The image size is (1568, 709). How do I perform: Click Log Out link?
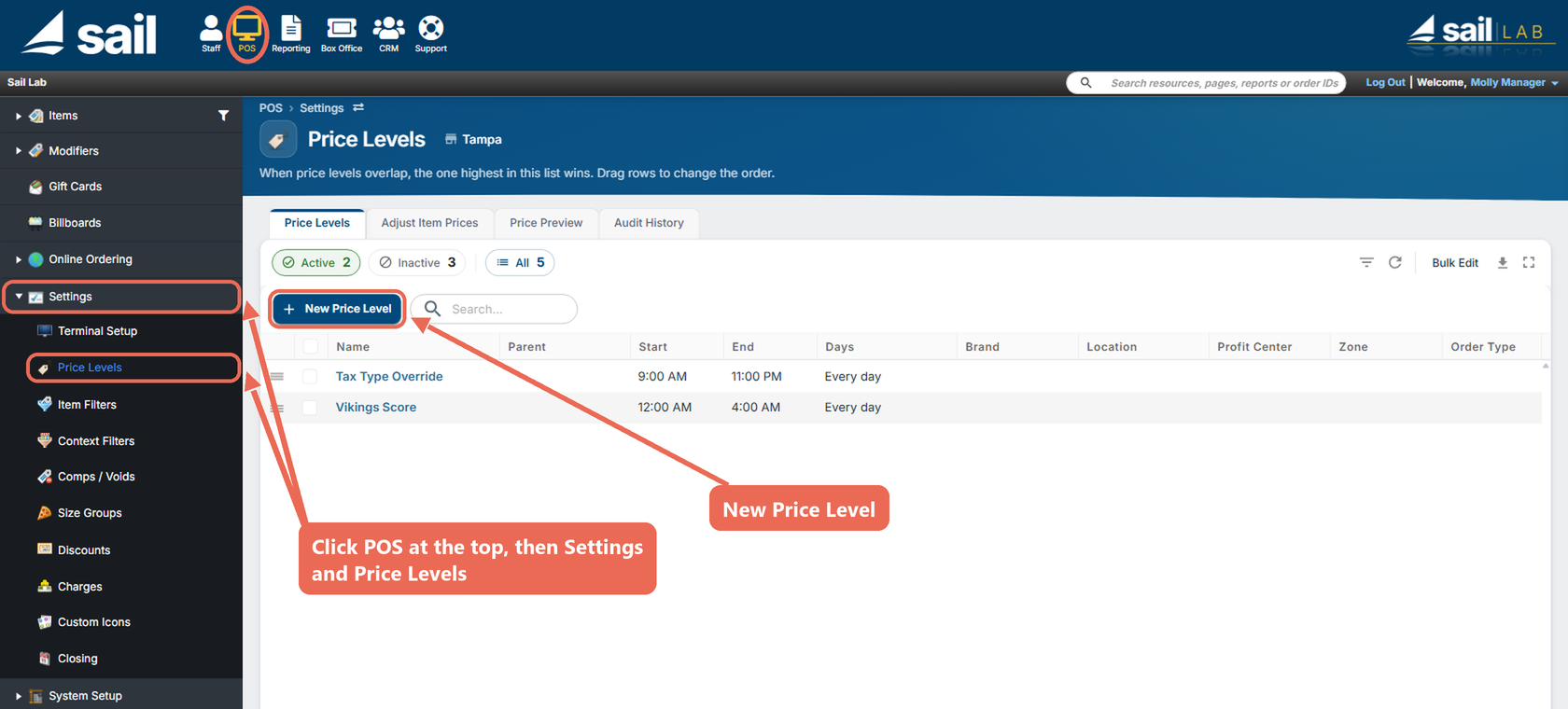1385,83
